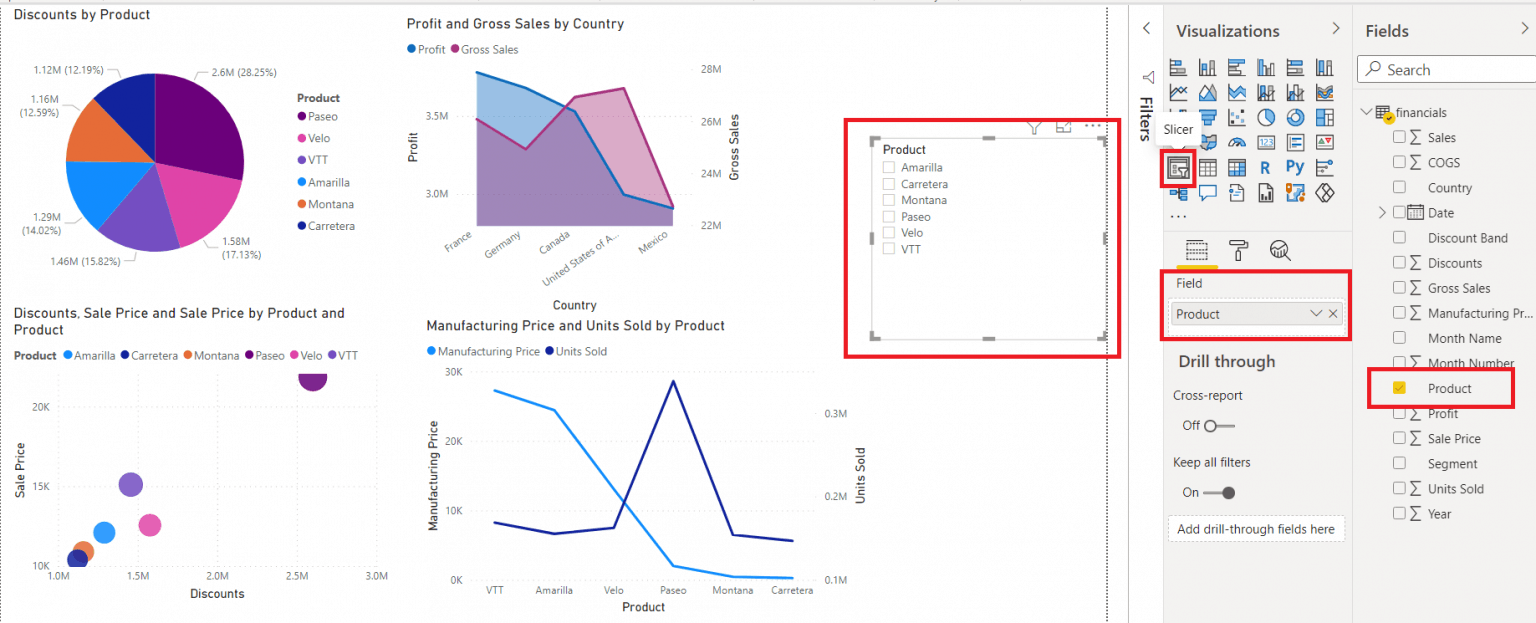
Task: Toggle Cross-report drill through on
Action: coord(1219,425)
